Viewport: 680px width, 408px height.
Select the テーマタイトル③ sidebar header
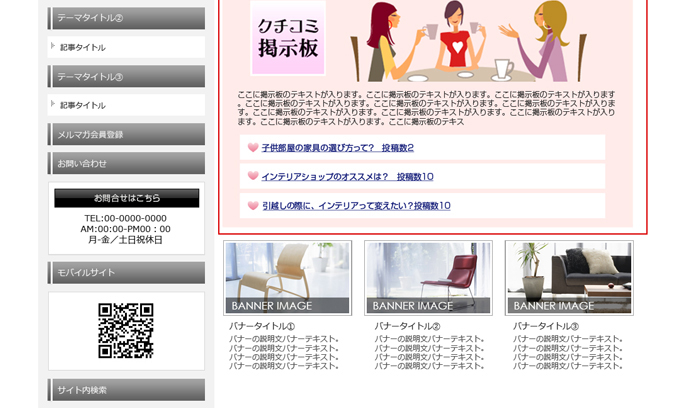coord(126,77)
